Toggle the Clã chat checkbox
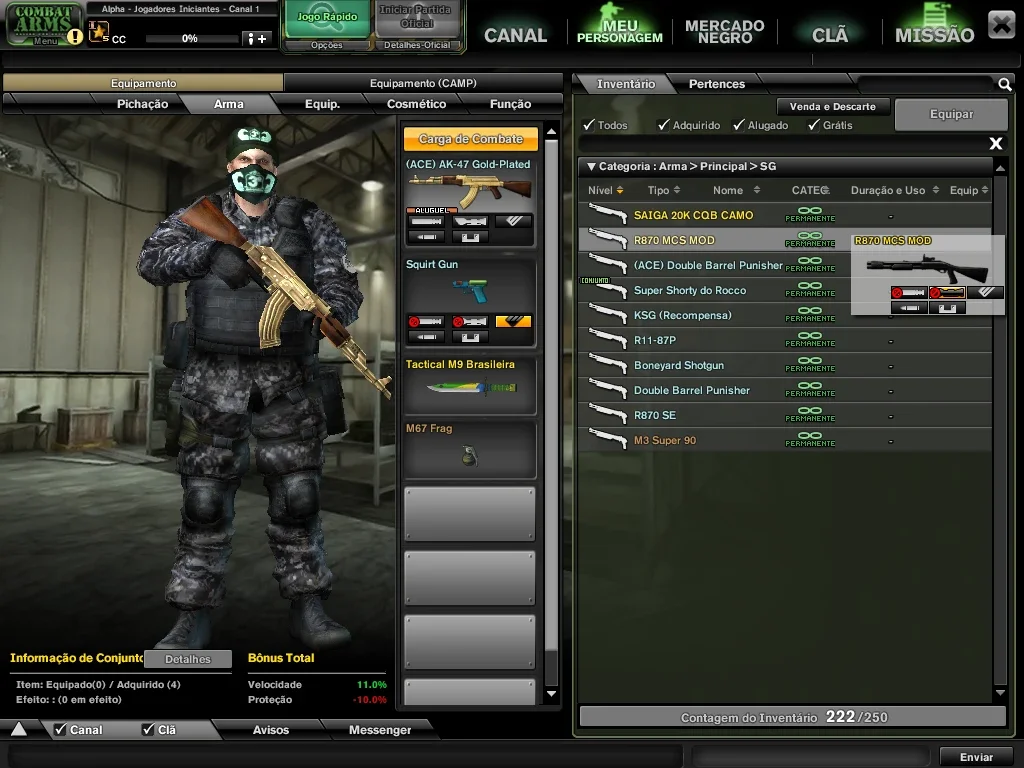Image resolution: width=1024 pixels, height=768 pixels. tap(148, 729)
